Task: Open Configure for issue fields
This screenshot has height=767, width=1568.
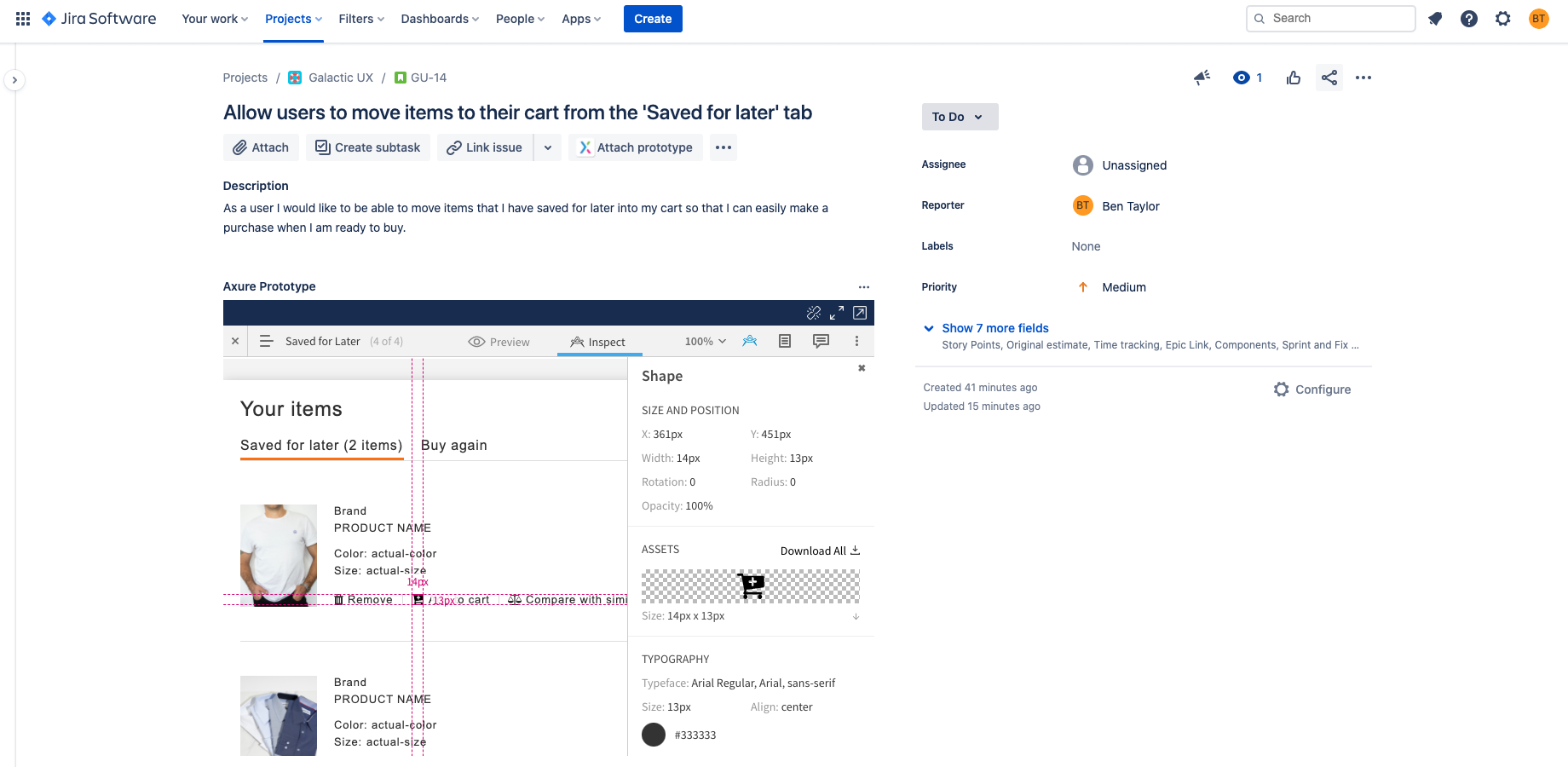Action: tap(1312, 389)
